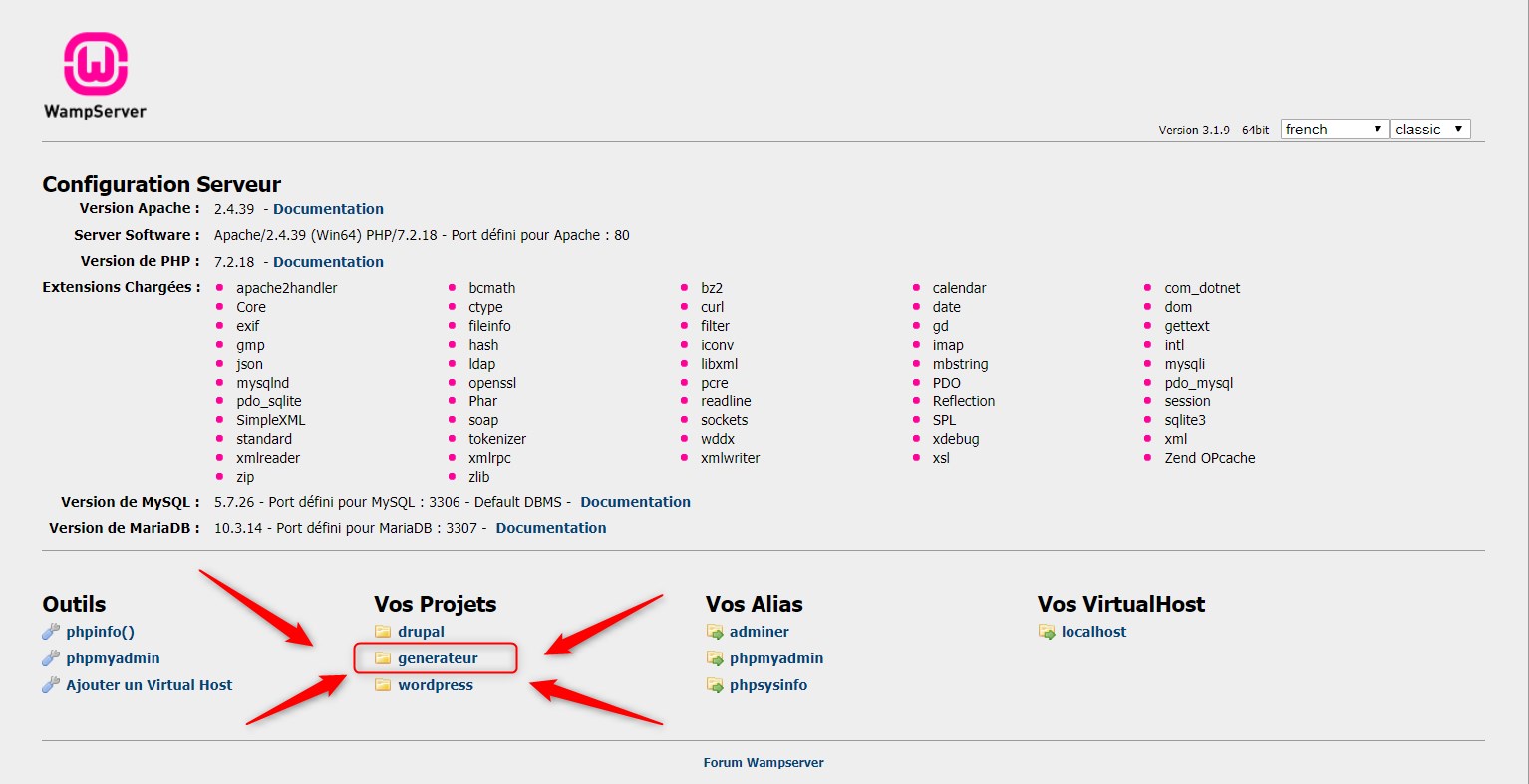Open the theme dropdown showing classic
The image size is (1529, 784).
coord(1430,130)
